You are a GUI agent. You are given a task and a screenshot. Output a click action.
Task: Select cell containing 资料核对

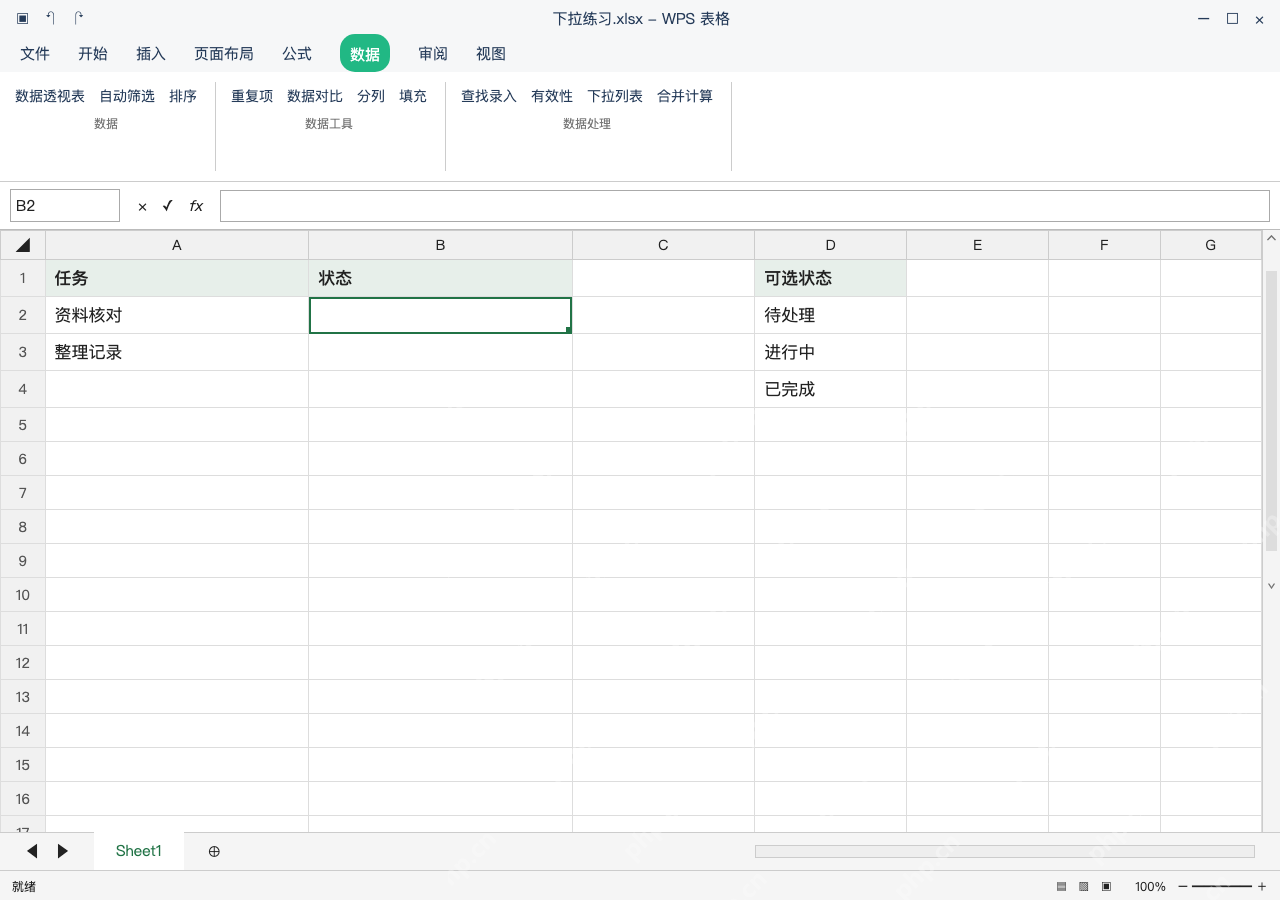[x=177, y=315]
